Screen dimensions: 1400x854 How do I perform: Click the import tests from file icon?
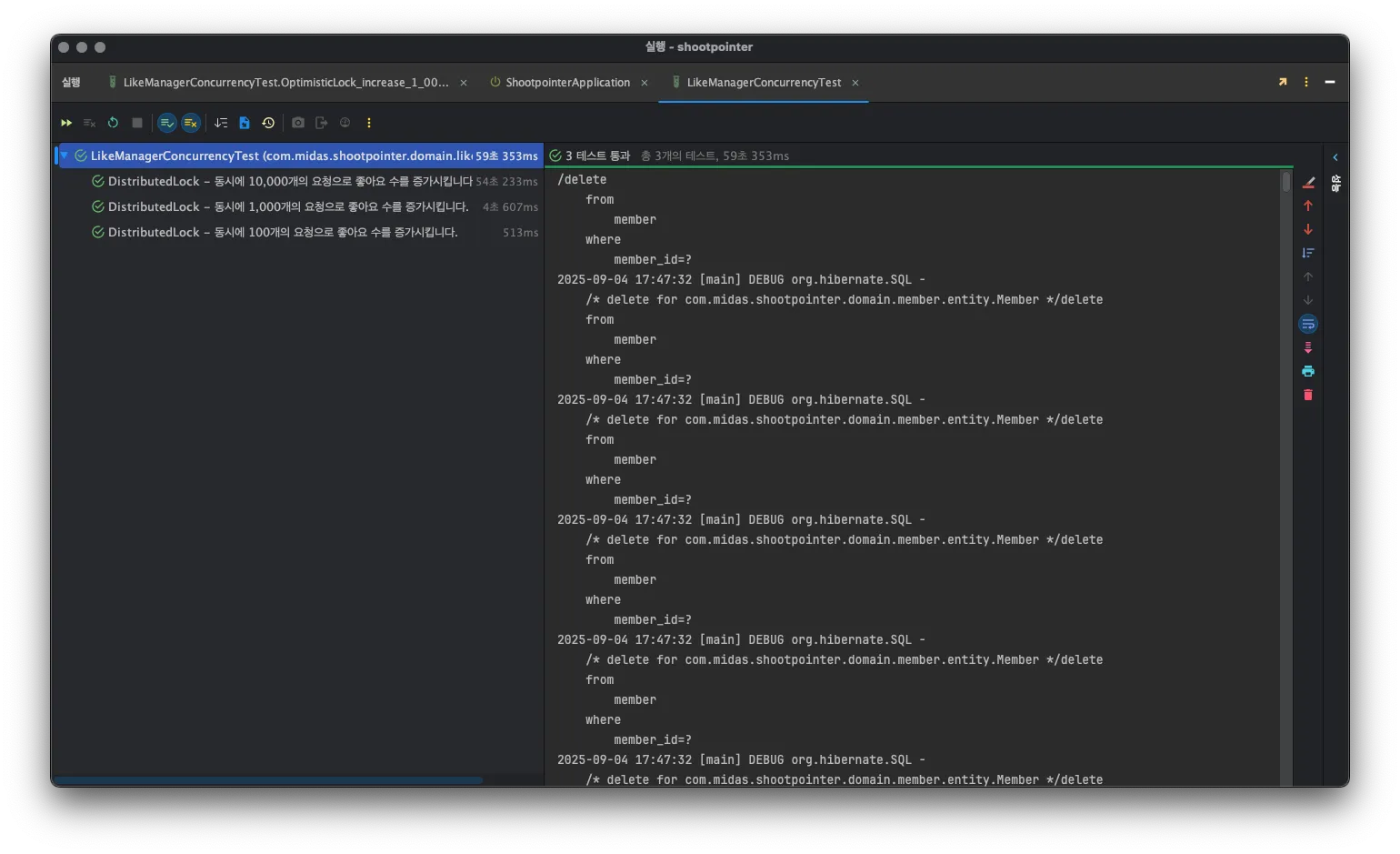tap(245, 123)
